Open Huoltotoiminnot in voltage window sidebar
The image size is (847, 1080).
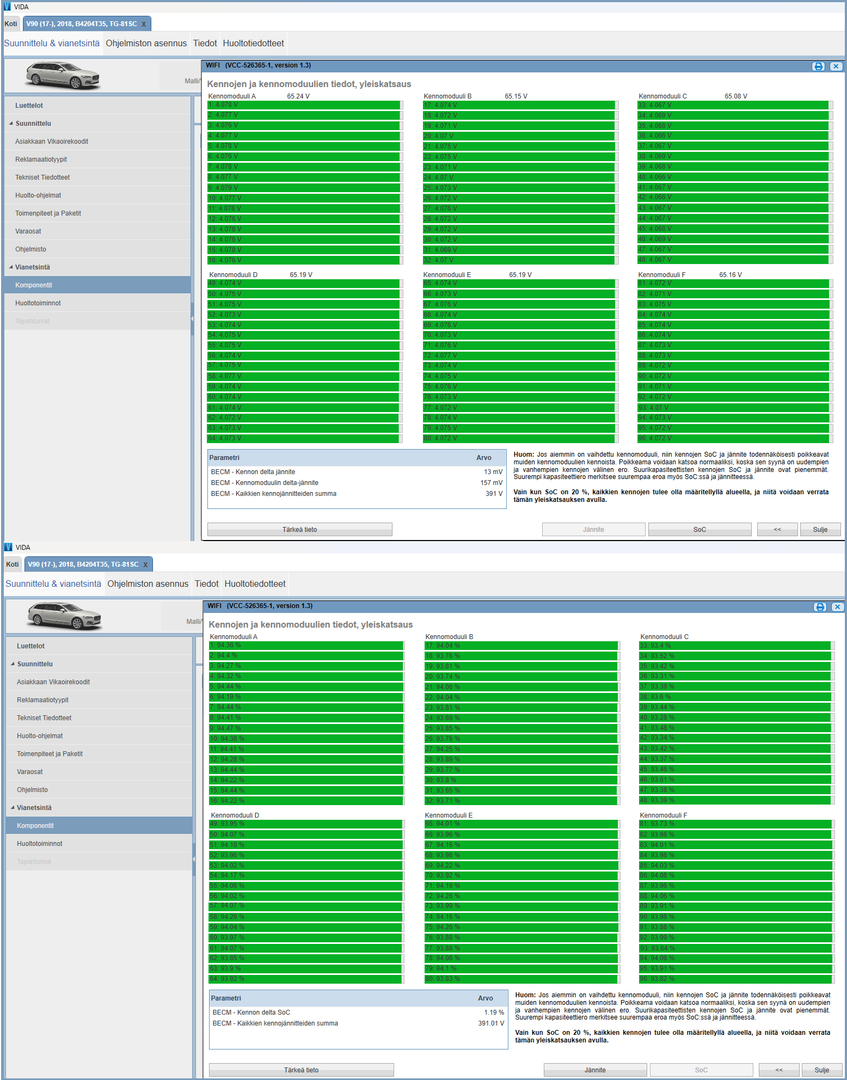coord(96,302)
